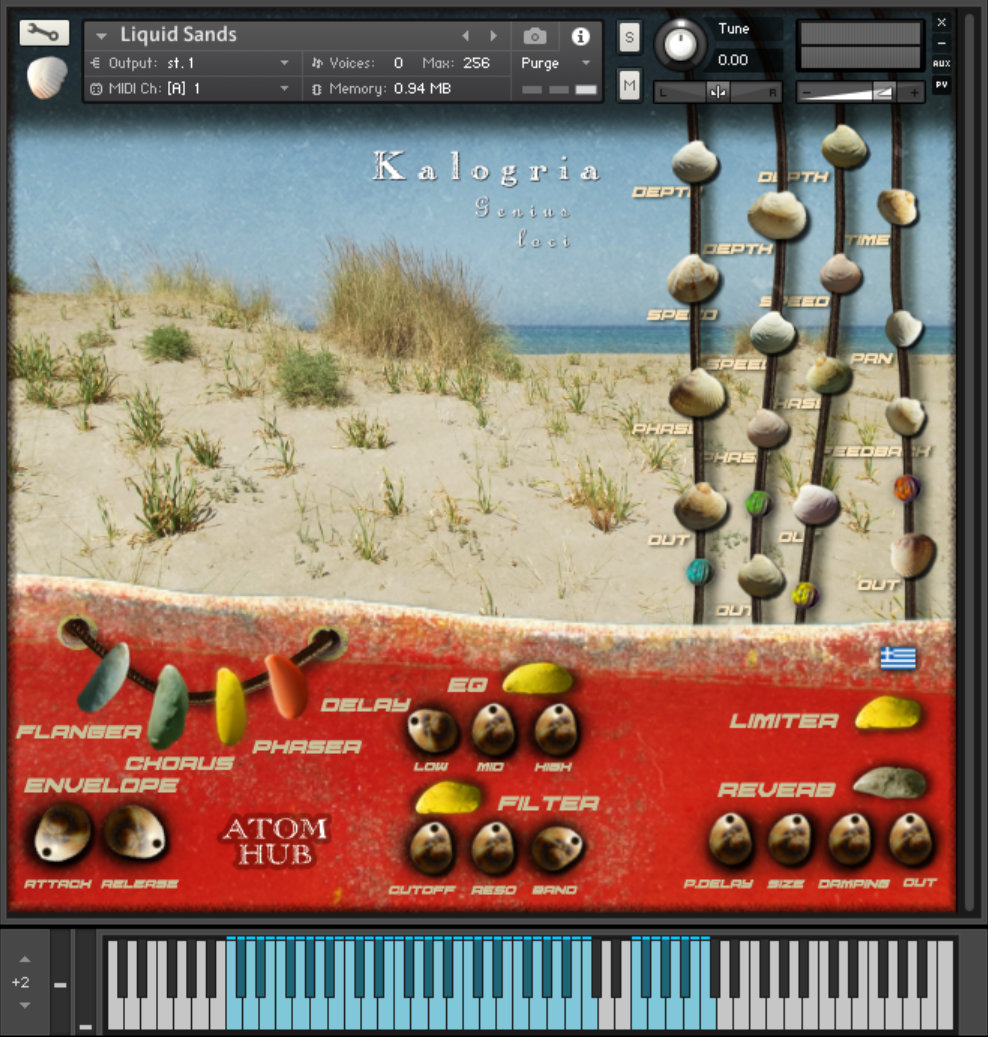Click the filter Reso knob

coord(494,849)
